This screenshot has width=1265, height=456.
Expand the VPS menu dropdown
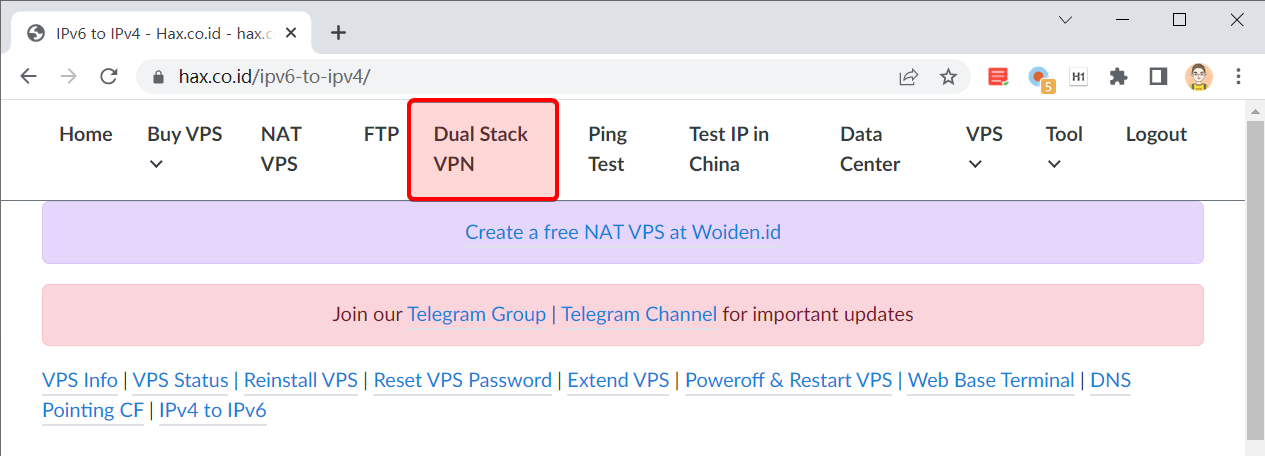[983, 148]
